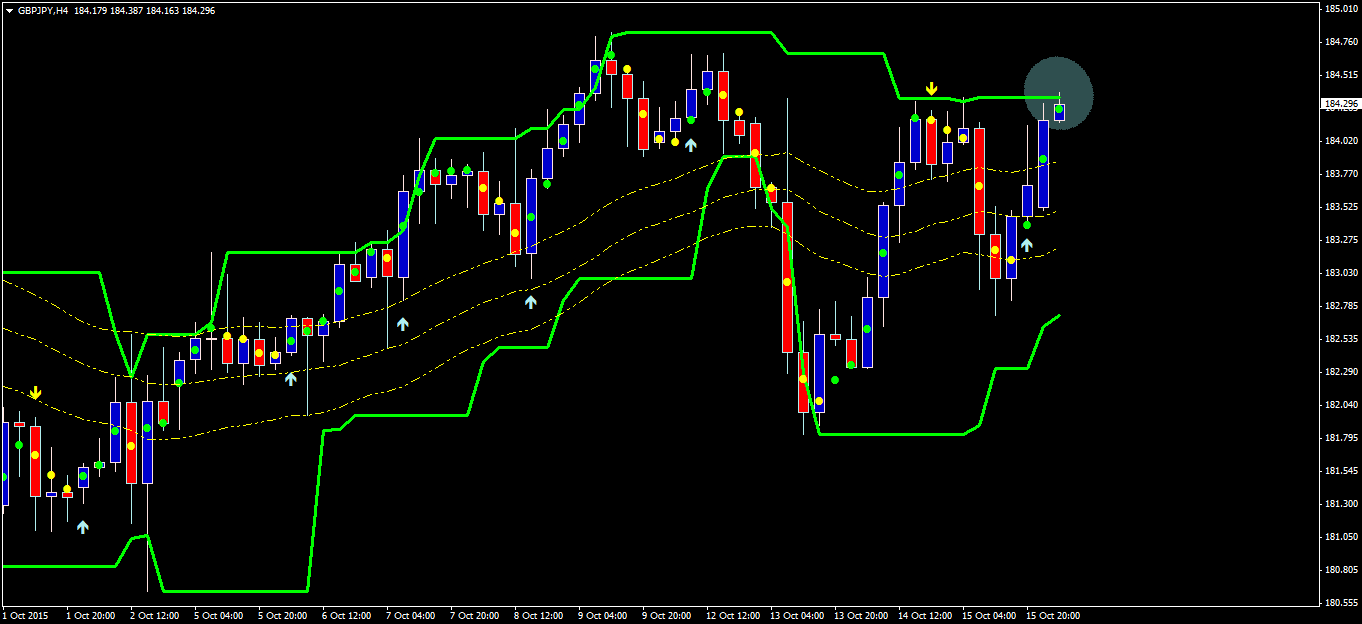Screen dimensions: 1362x624
Task: Click the 181.300 price axis label
Action: (1341, 504)
